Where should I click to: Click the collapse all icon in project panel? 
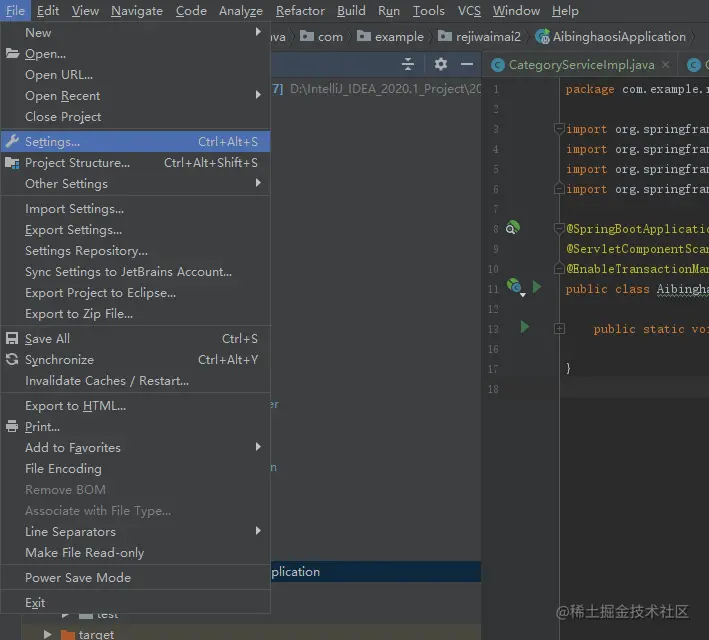click(408, 64)
